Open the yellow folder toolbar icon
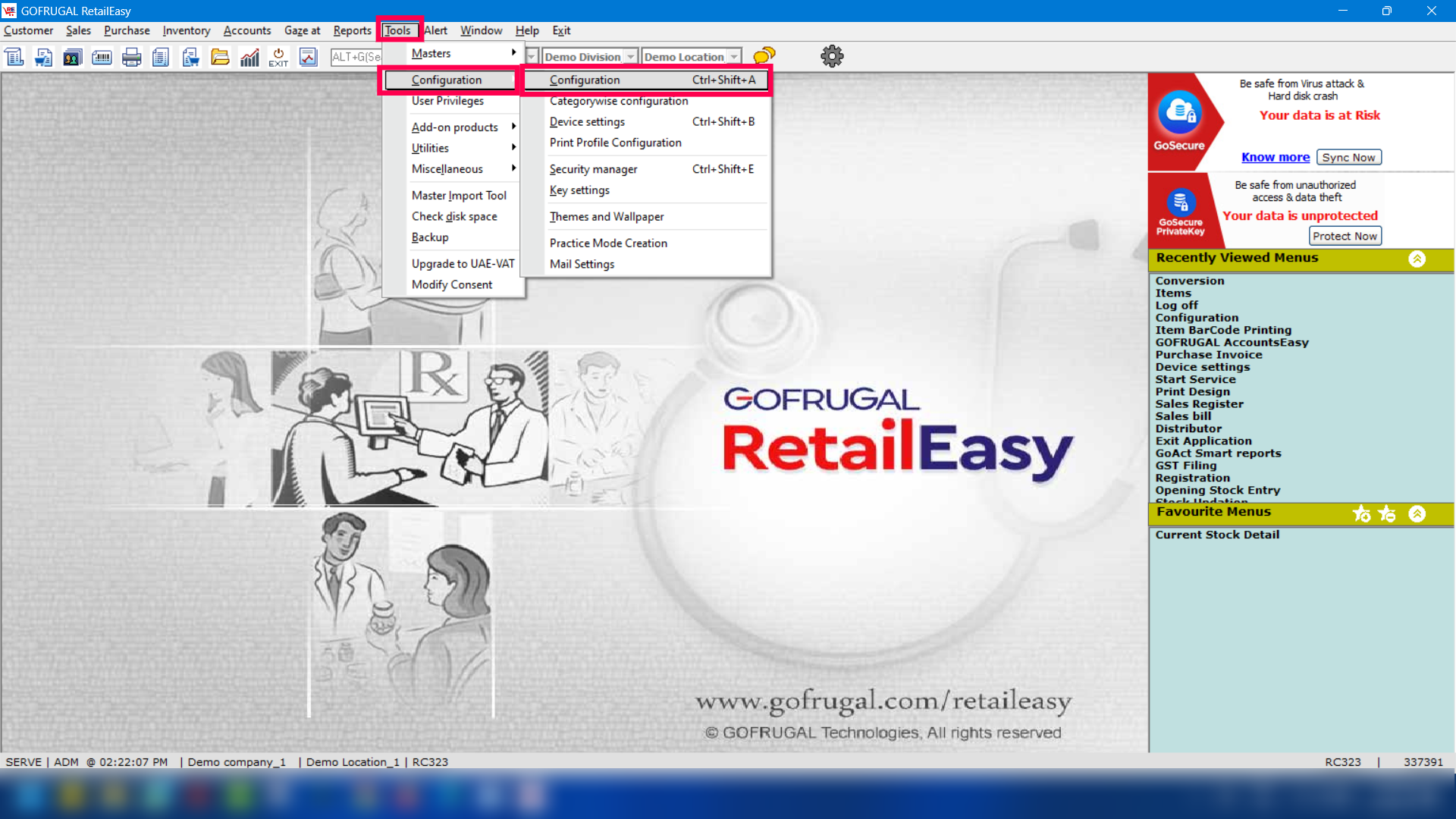 click(220, 57)
